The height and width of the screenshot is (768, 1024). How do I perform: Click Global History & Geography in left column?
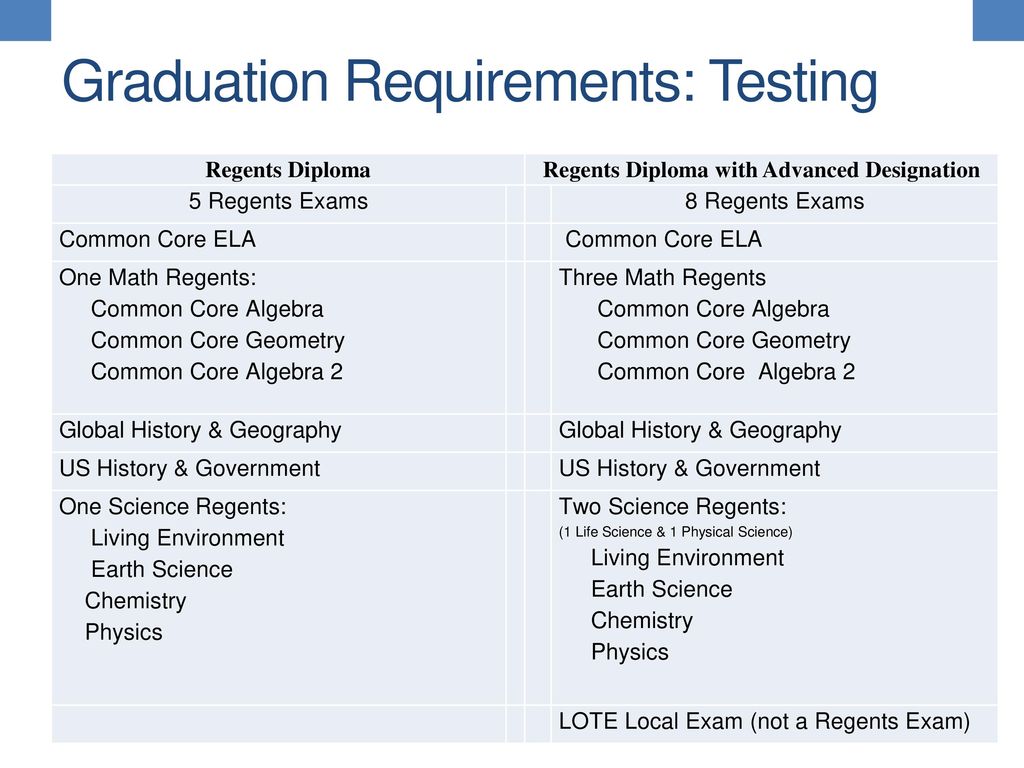[200, 430]
